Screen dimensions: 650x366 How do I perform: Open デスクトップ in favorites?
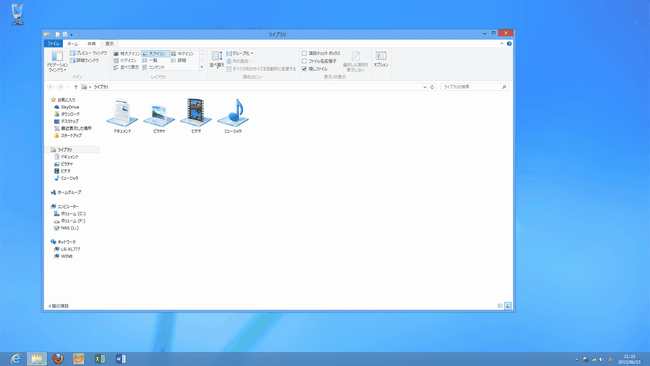pos(66,121)
